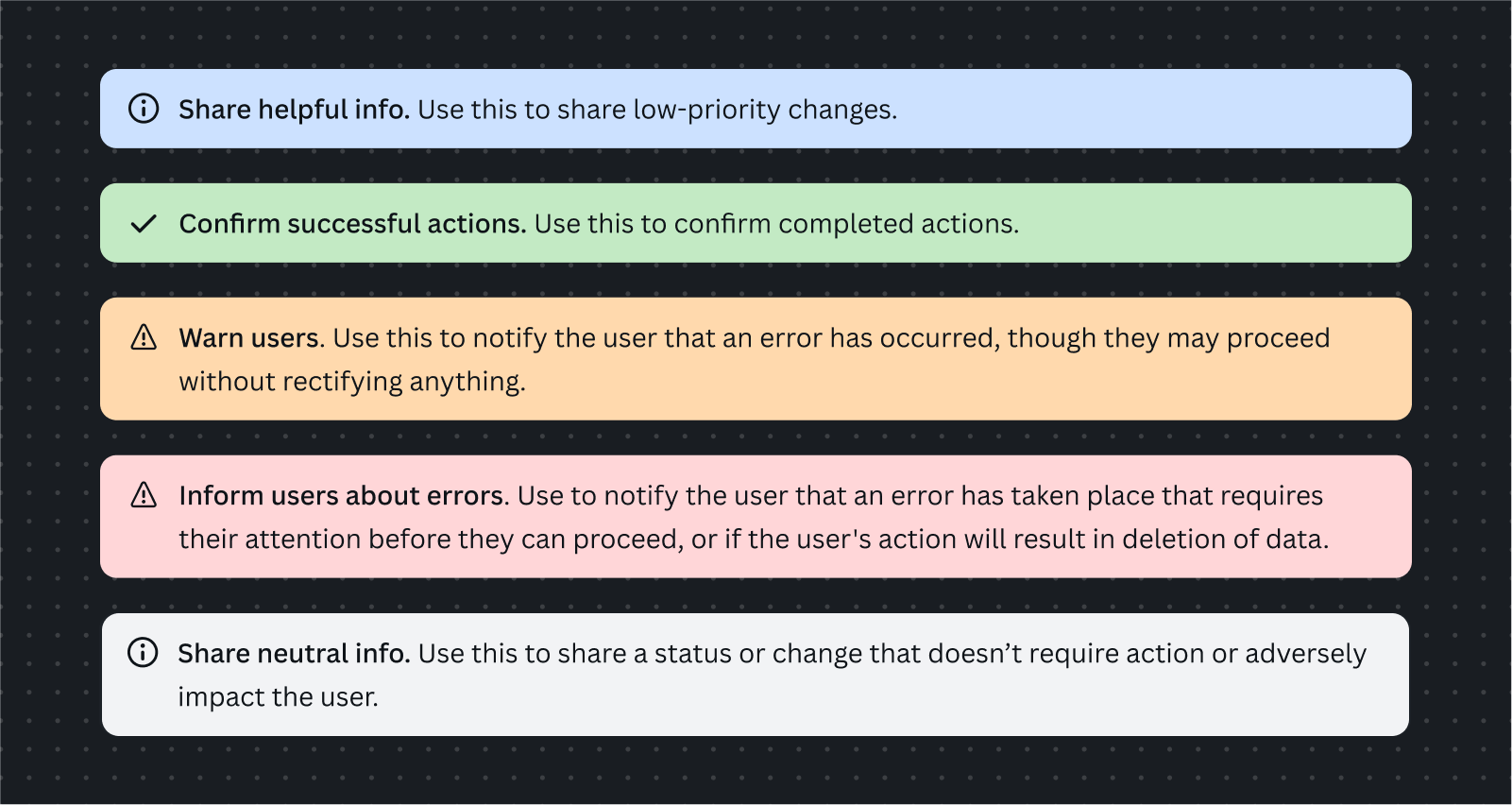
Task: Click the info icon in blue banner
Action: tap(144, 109)
